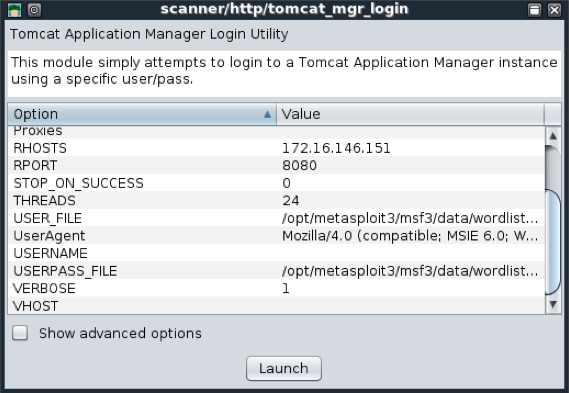Select the THREADS option name

coord(44,200)
